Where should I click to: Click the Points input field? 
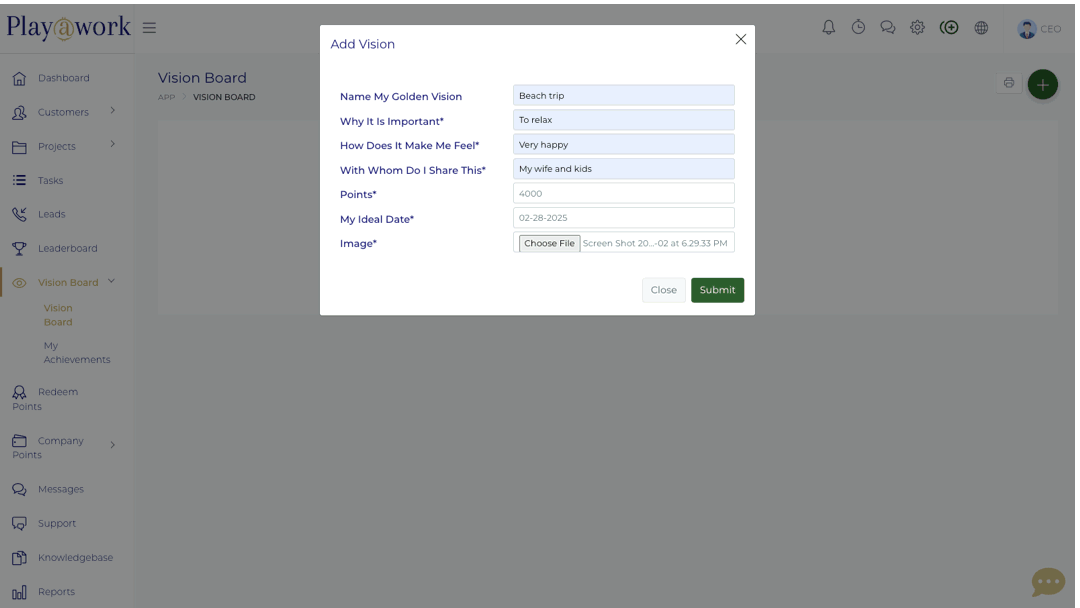[623, 193]
